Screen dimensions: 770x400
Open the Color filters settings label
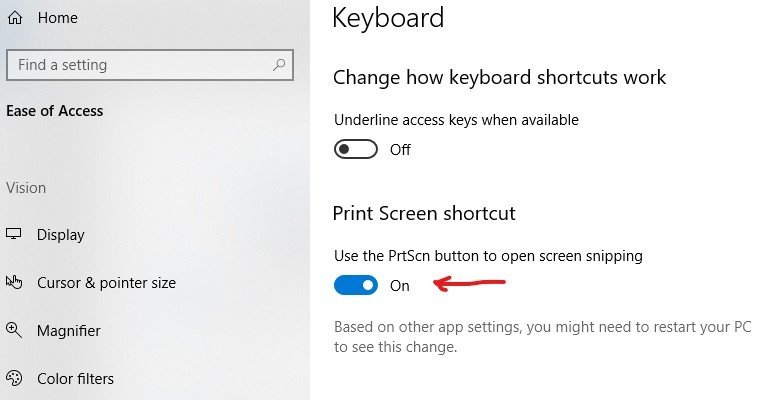tap(75, 379)
